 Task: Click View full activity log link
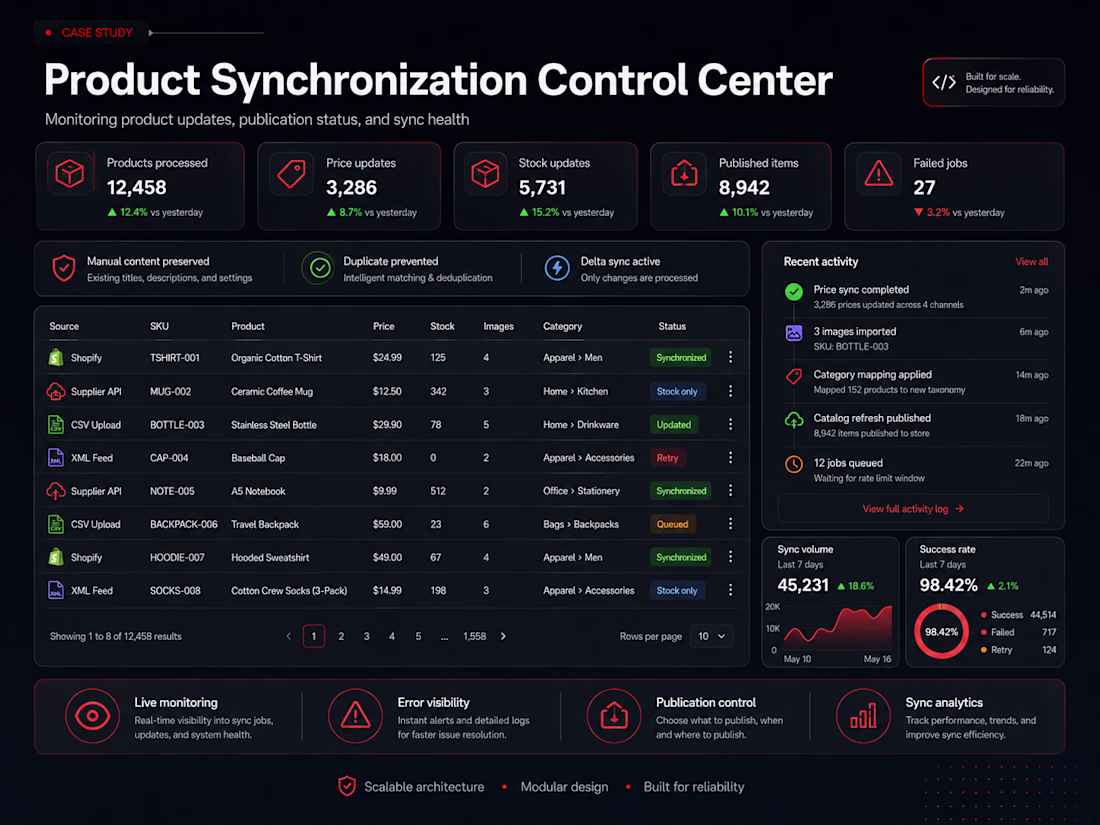pos(913,509)
